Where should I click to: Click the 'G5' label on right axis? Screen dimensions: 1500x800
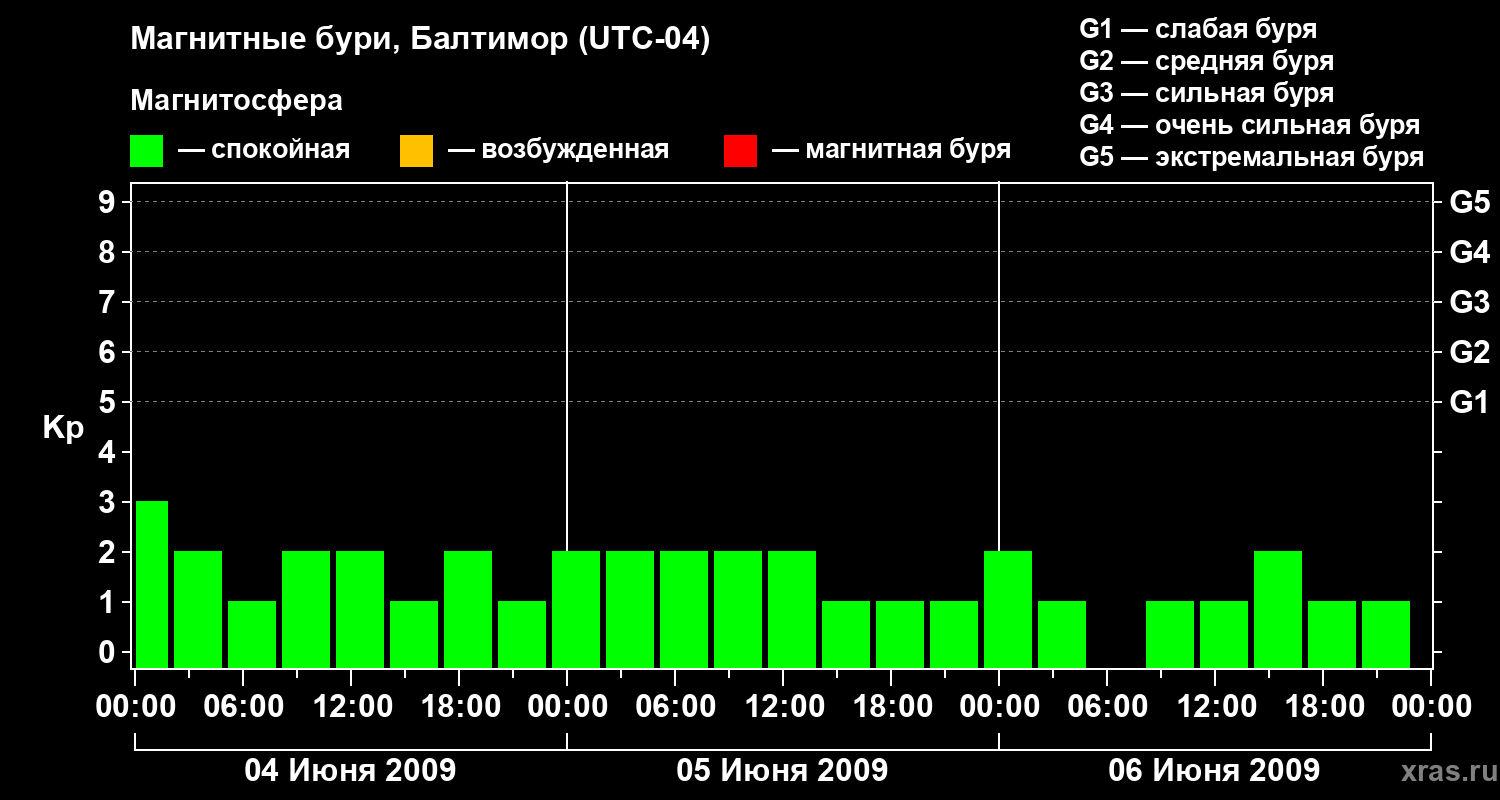[1469, 202]
